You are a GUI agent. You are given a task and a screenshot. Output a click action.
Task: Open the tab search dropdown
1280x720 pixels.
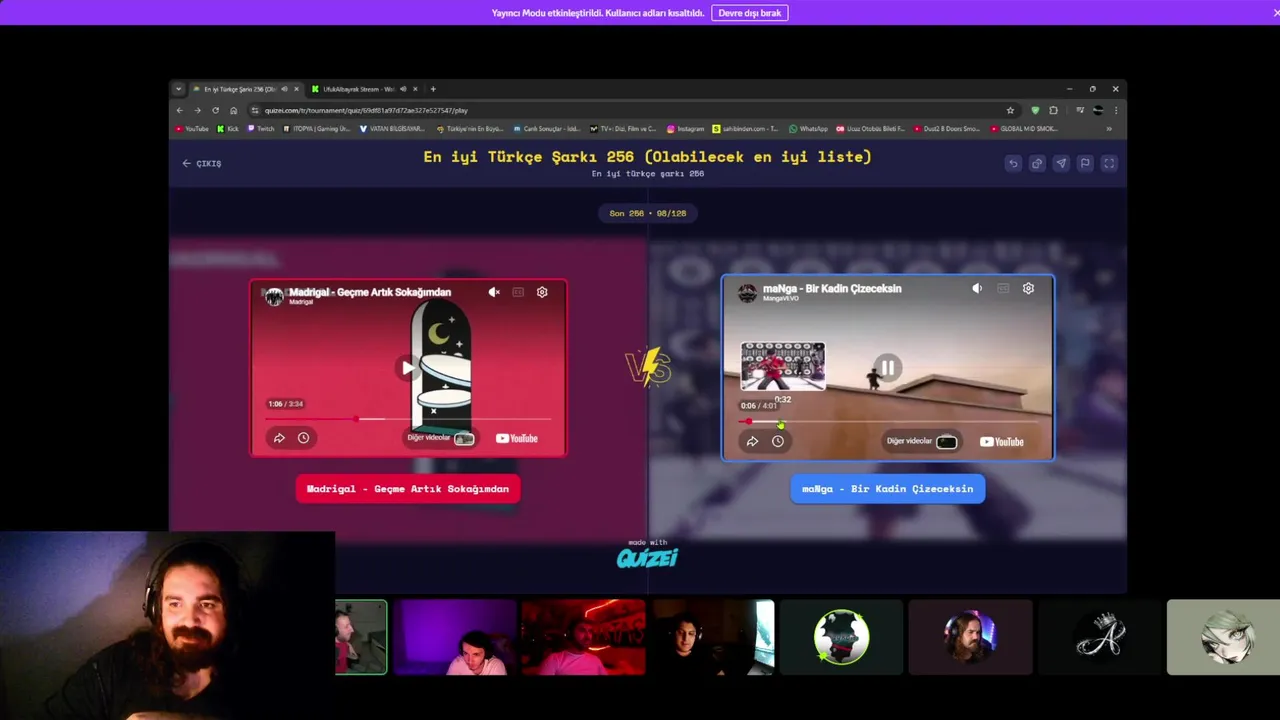178,89
